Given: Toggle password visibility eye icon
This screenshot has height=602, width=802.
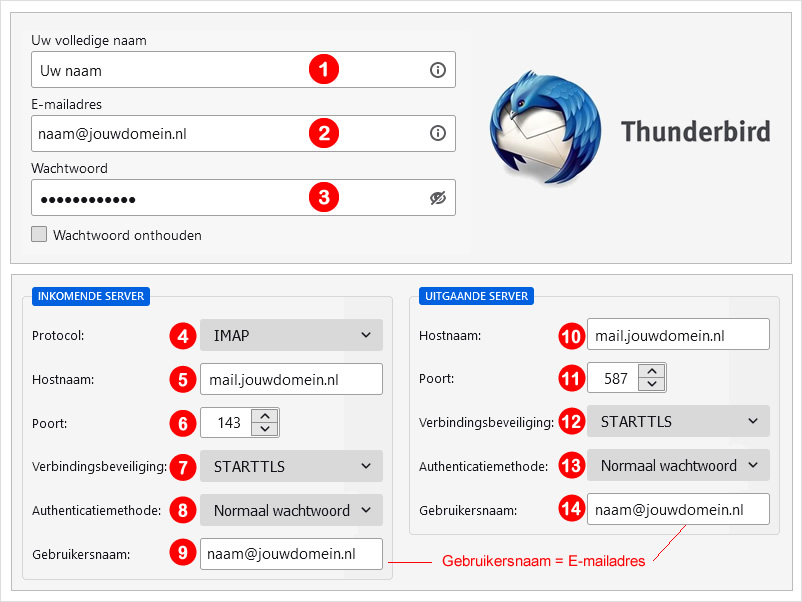Looking at the screenshot, I should click(x=438, y=198).
